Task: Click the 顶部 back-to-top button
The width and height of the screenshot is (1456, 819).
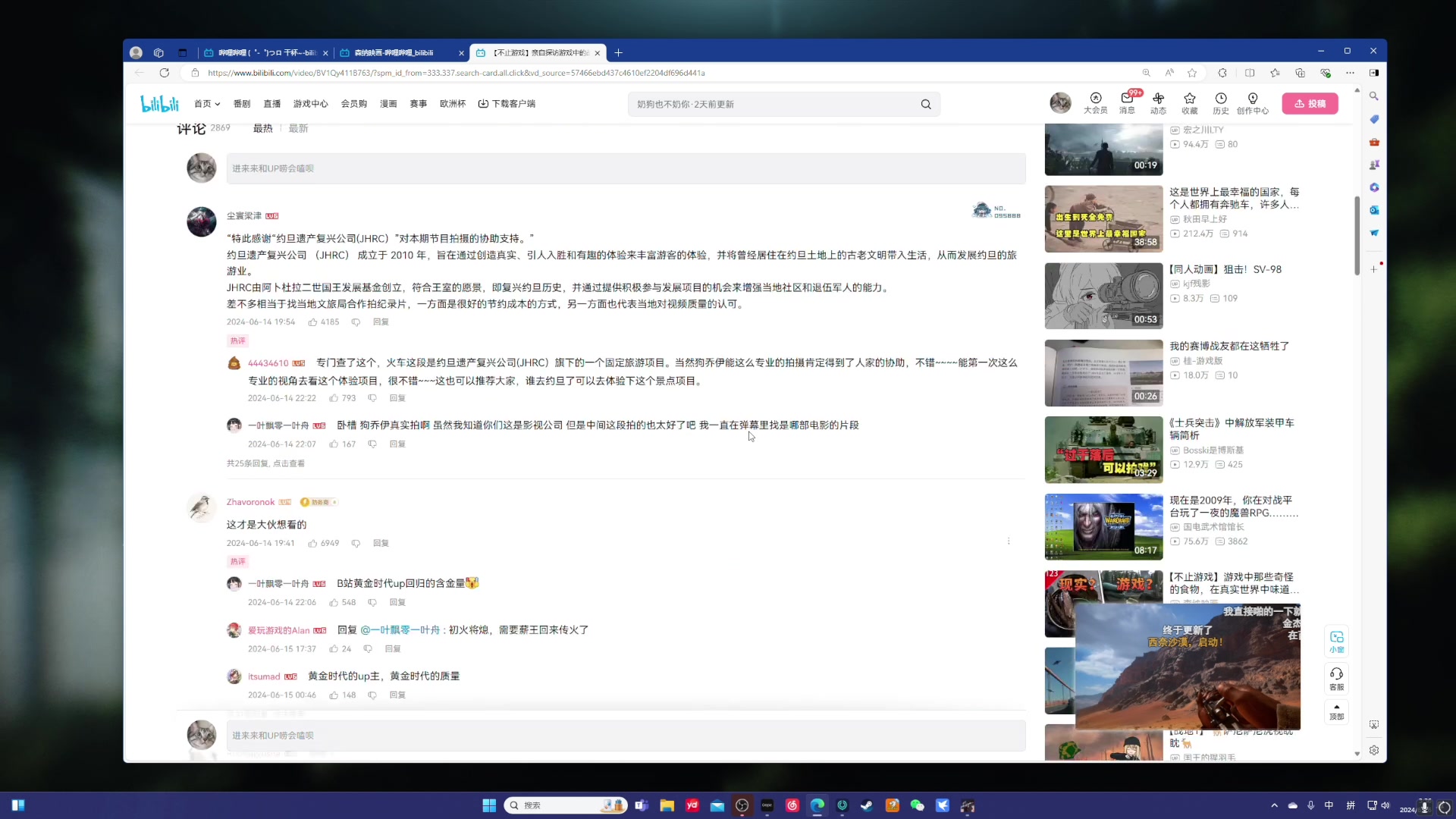Action: 1336,712
